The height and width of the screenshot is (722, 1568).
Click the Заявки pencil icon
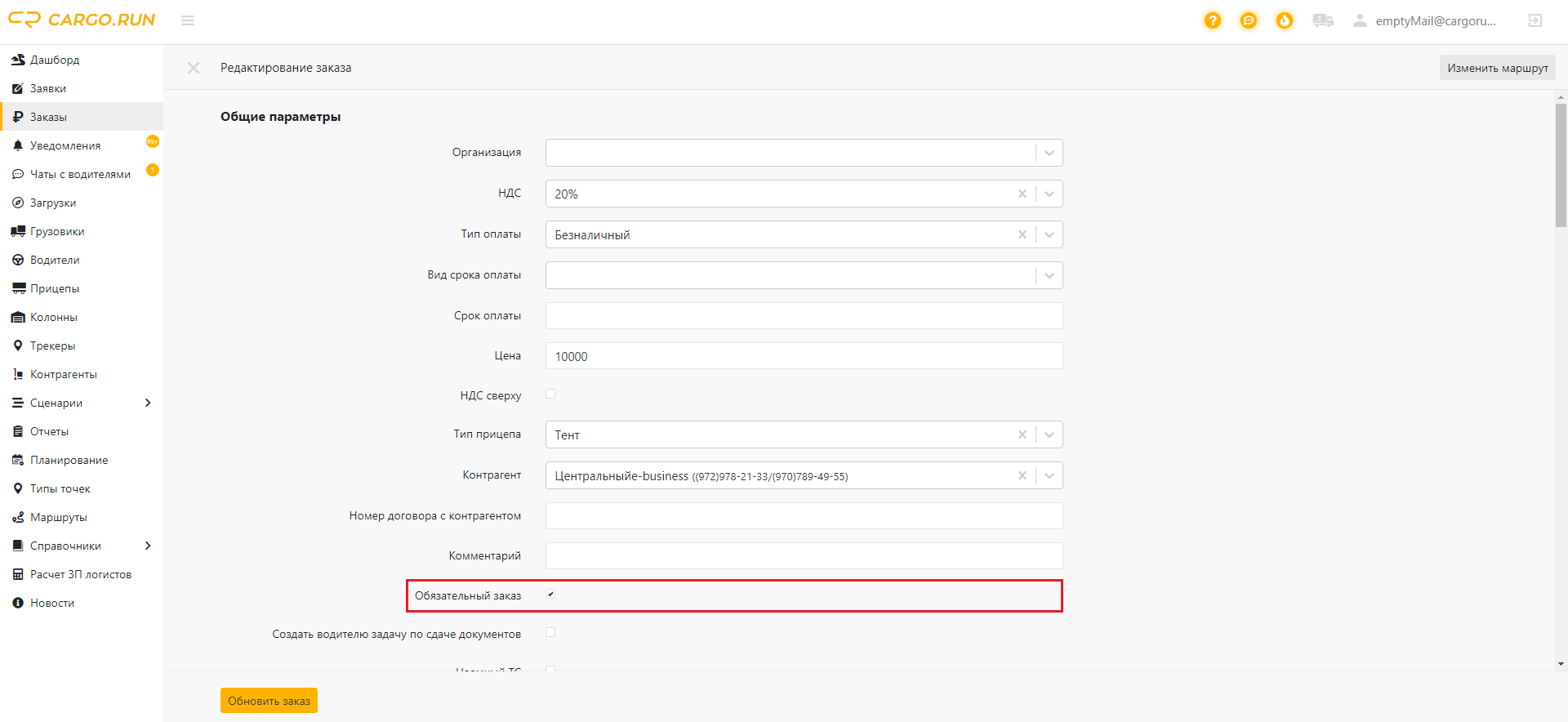tap(18, 88)
